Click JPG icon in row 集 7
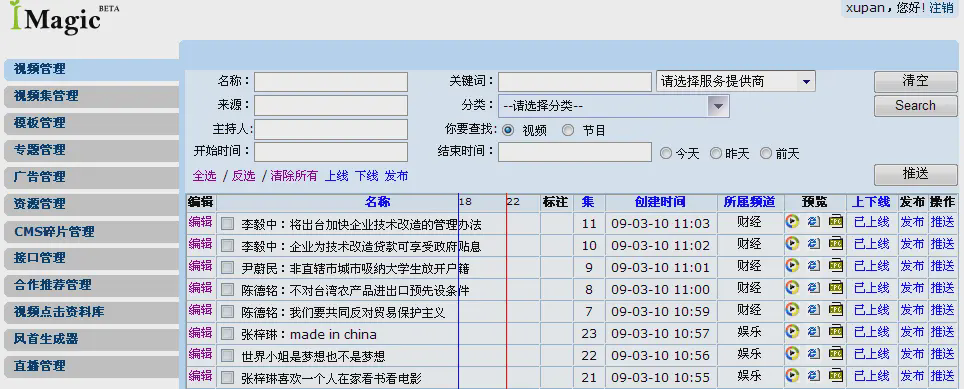964x389 pixels. click(836, 310)
